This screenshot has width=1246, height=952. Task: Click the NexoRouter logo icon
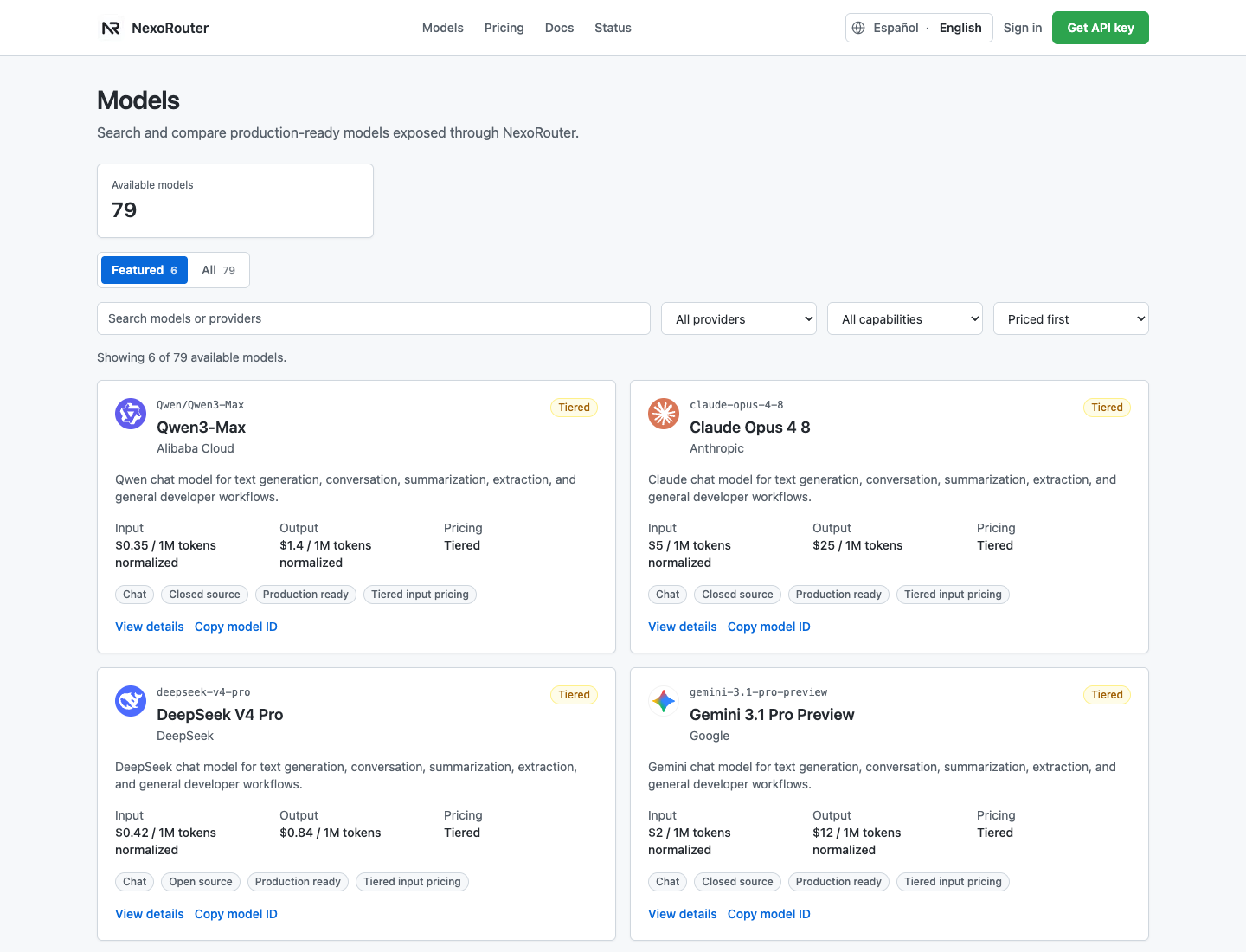coord(111,28)
